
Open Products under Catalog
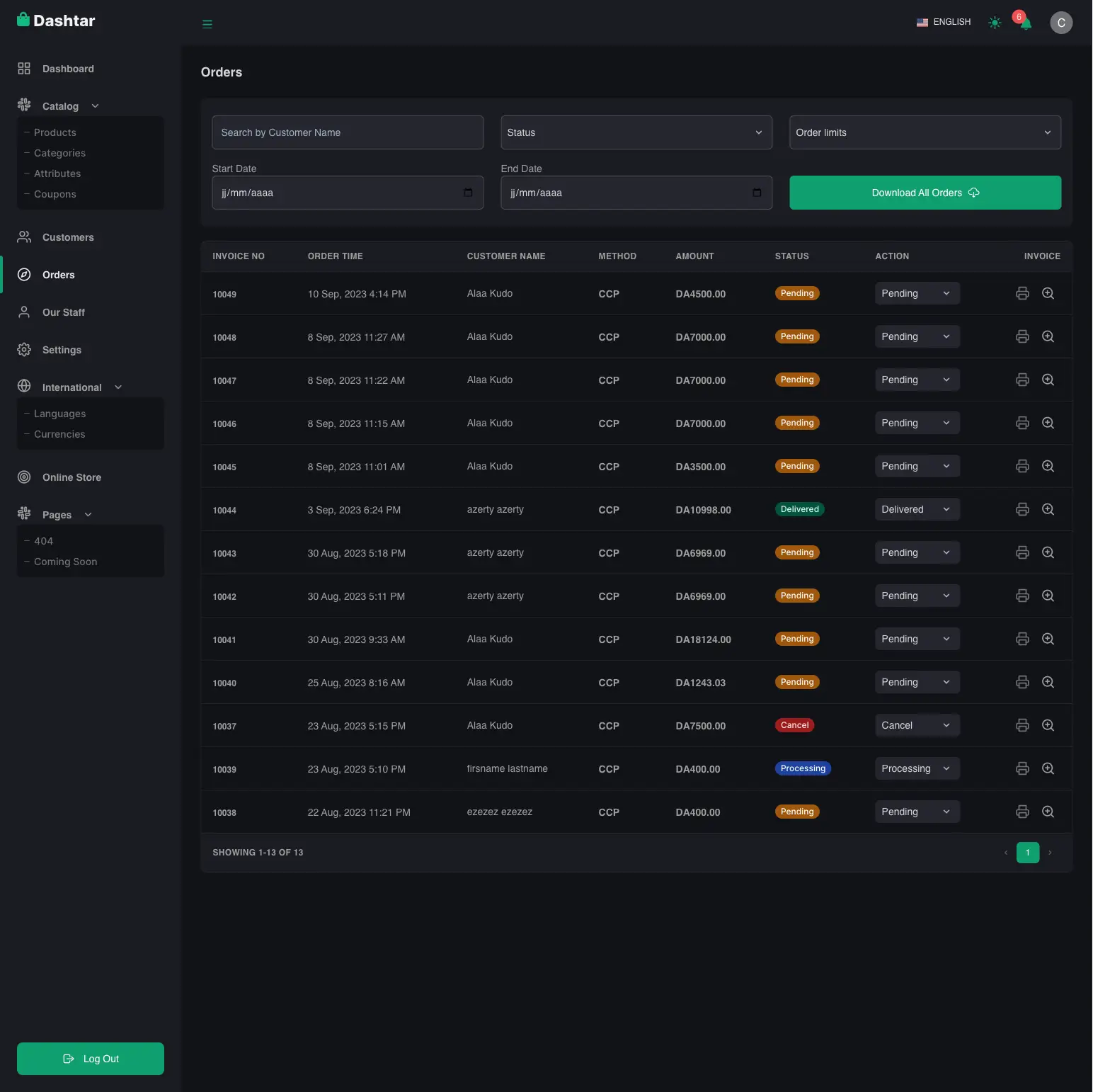point(55,132)
